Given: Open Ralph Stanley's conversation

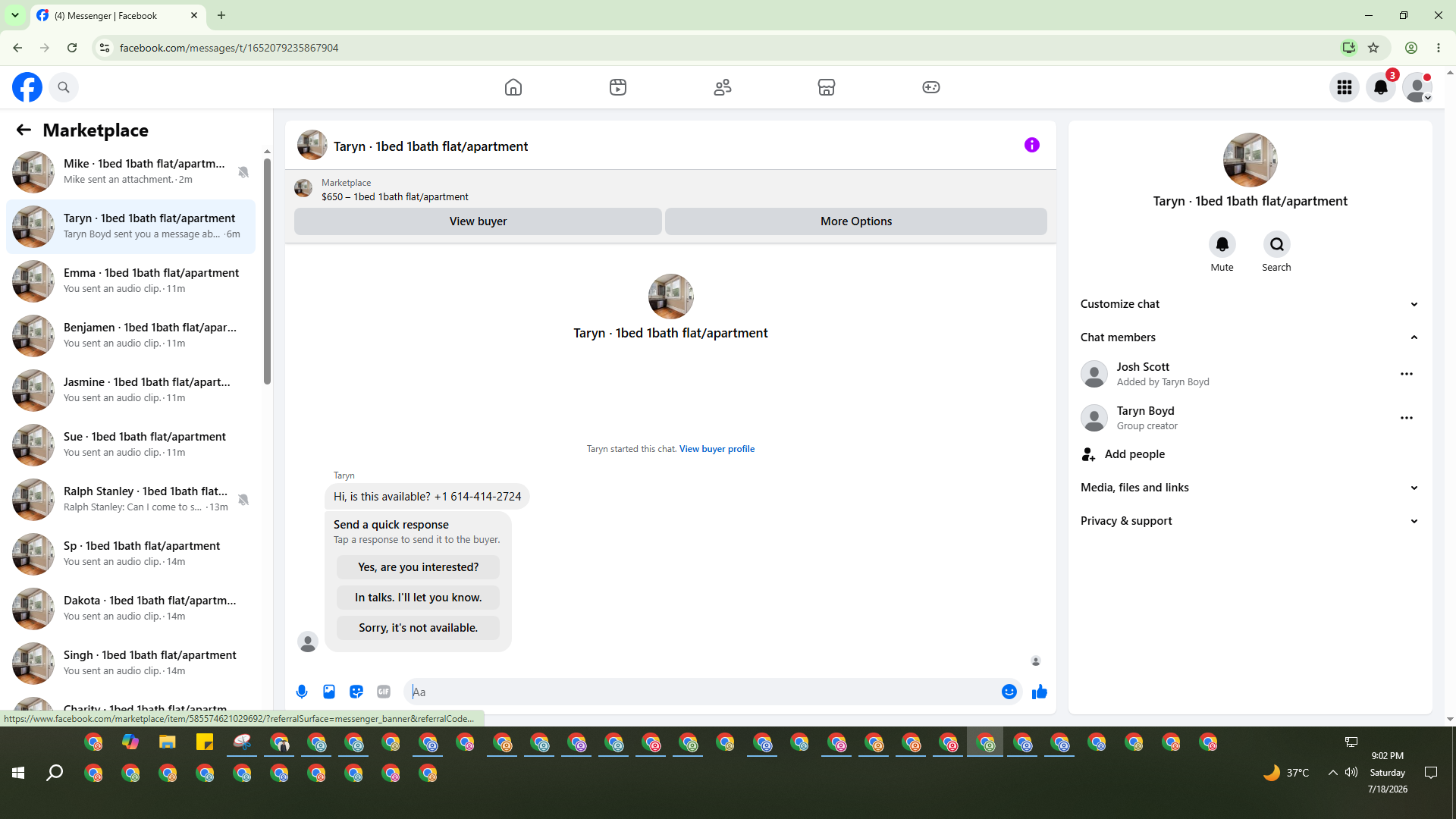Looking at the screenshot, I should 130,499.
